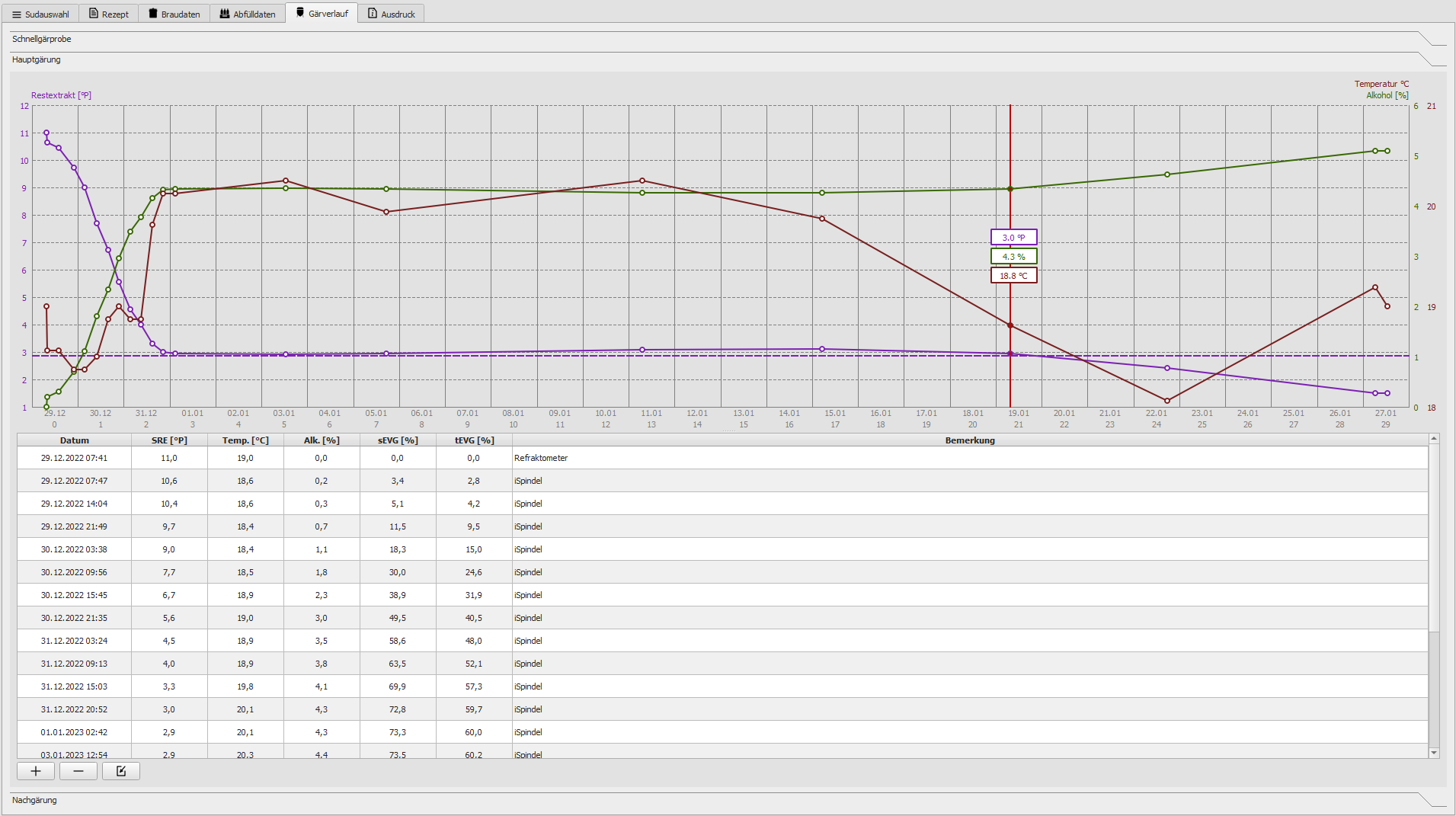Click the Datum column header
The height and width of the screenshot is (816, 1456).
tap(75, 440)
